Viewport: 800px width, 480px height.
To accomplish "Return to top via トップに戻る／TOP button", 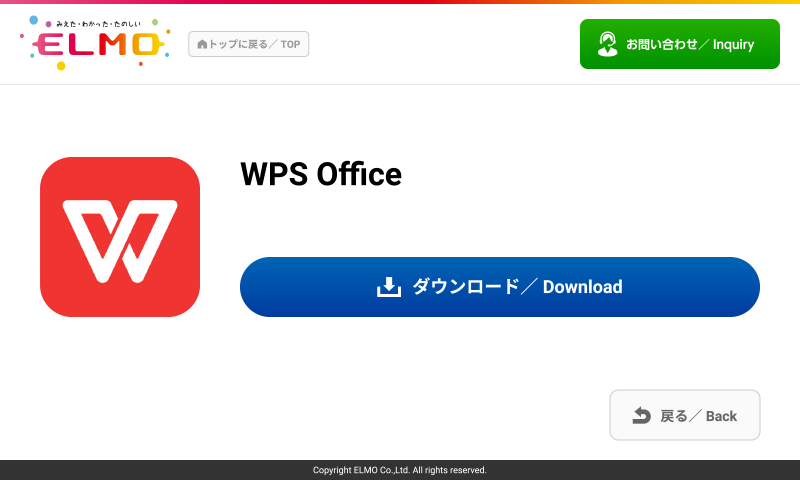I will [x=249, y=44].
